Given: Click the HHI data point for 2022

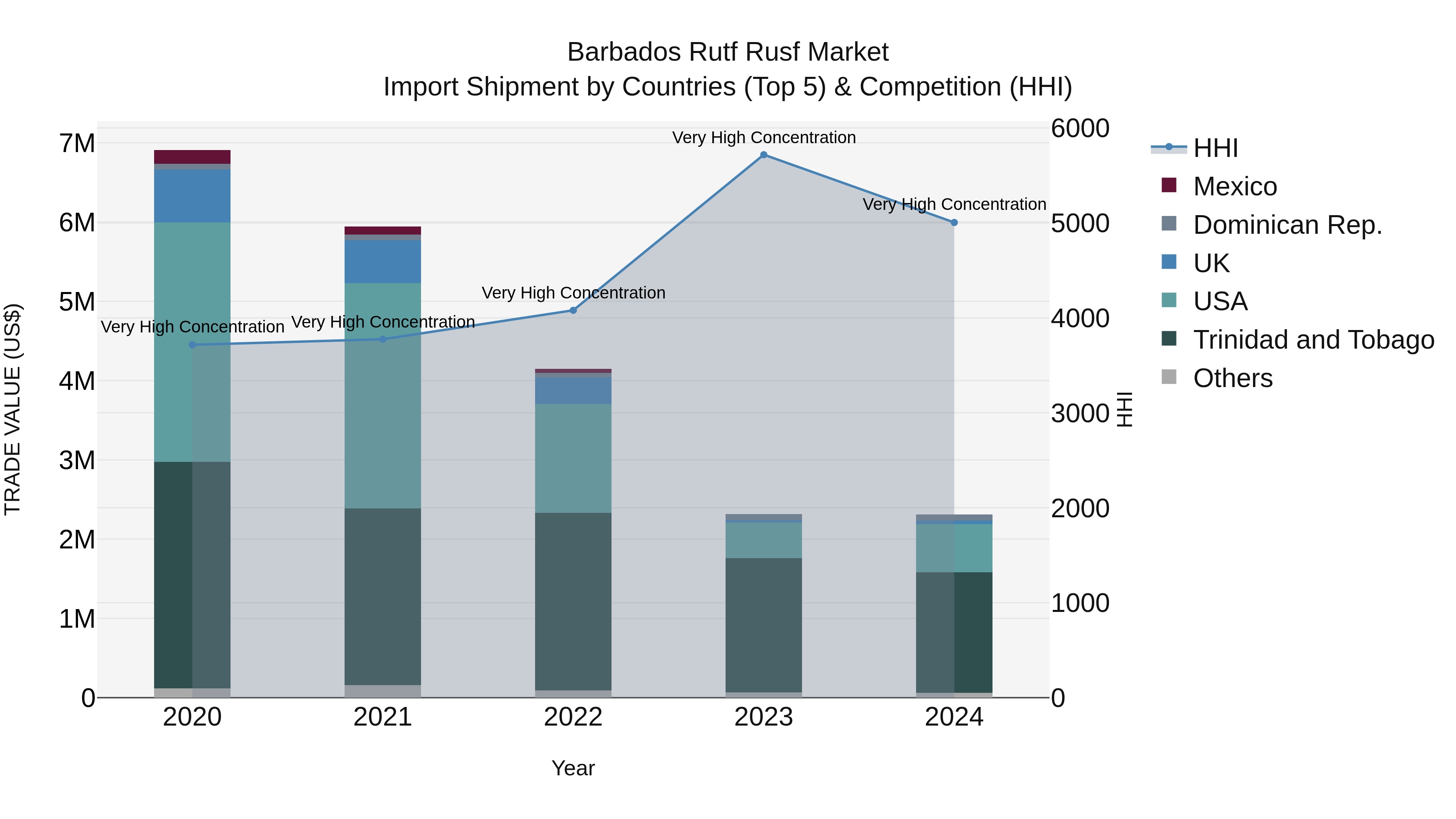Looking at the screenshot, I should click(x=573, y=310).
